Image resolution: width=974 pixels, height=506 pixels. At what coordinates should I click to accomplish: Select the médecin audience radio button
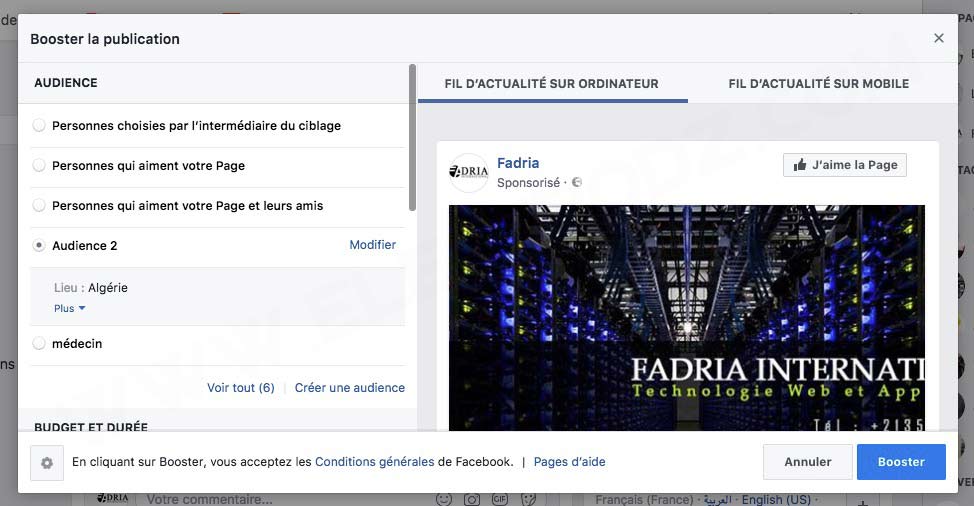pyautogui.click(x=39, y=343)
